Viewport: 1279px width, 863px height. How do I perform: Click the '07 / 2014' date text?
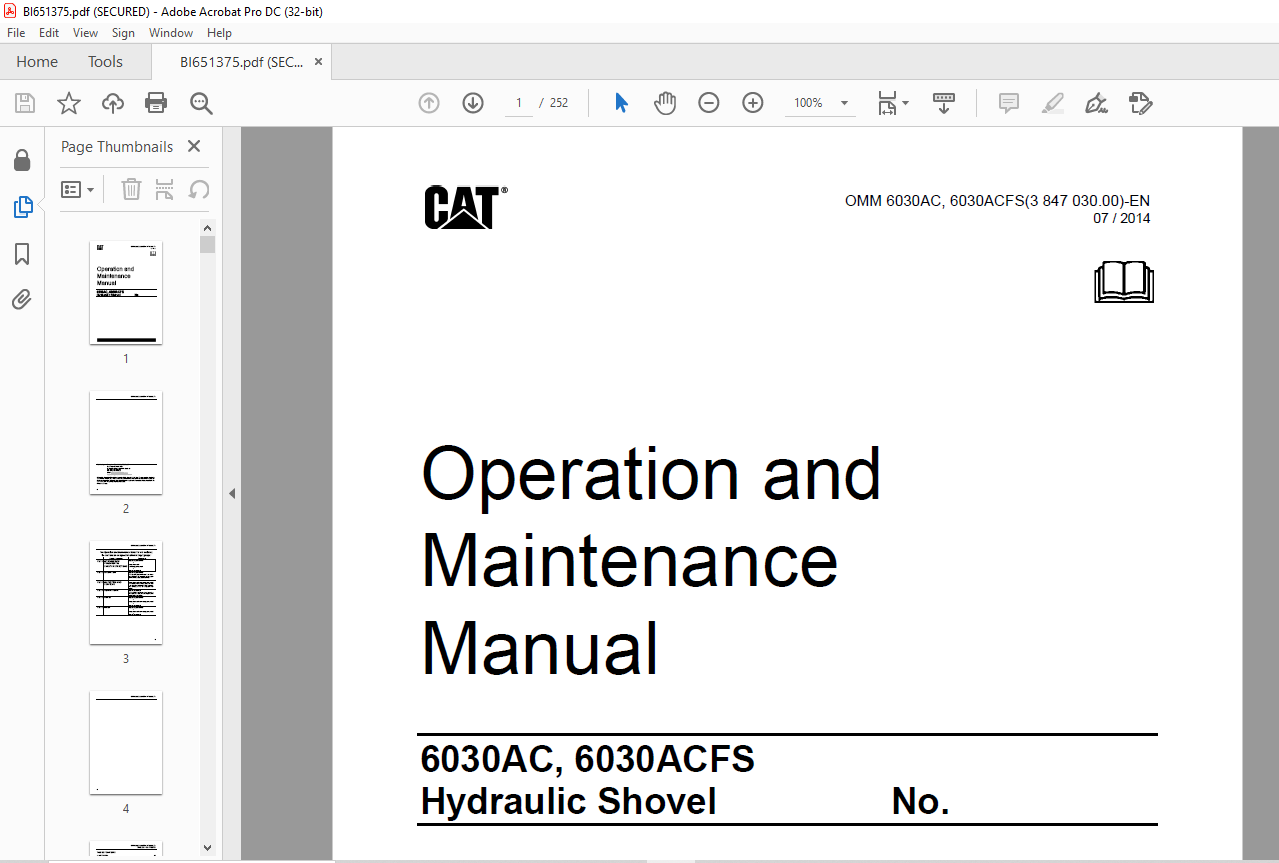(1121, 218)
